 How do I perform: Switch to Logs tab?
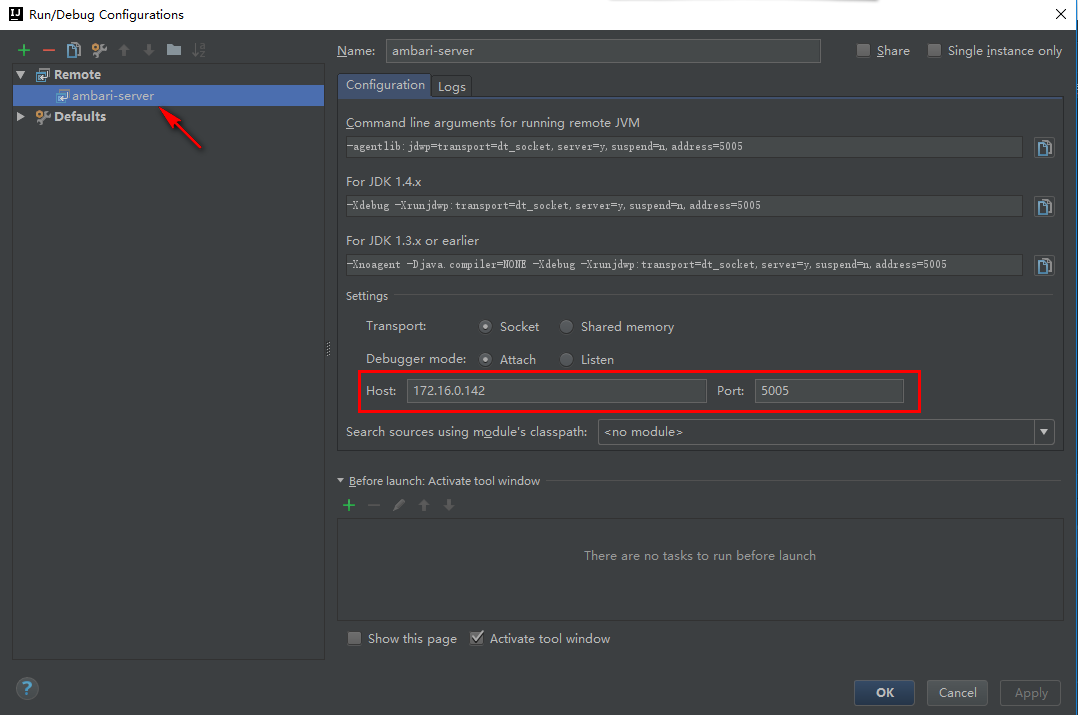pyautogui.click(x=452, y=87)
